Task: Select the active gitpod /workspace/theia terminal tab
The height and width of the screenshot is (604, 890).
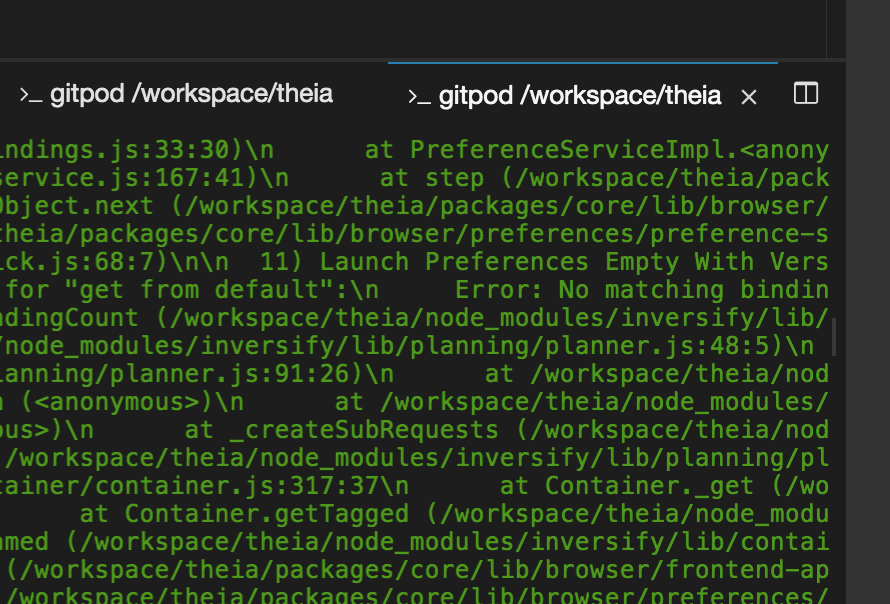Action: (582, 95)
